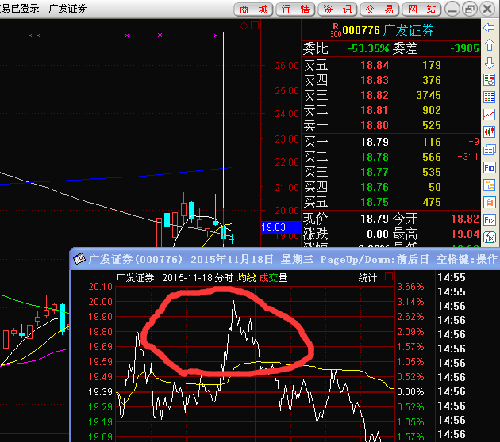Toggle the red diamond marker above K-line chart
Viewport: 500px width, 442px height.
point(244,25)
